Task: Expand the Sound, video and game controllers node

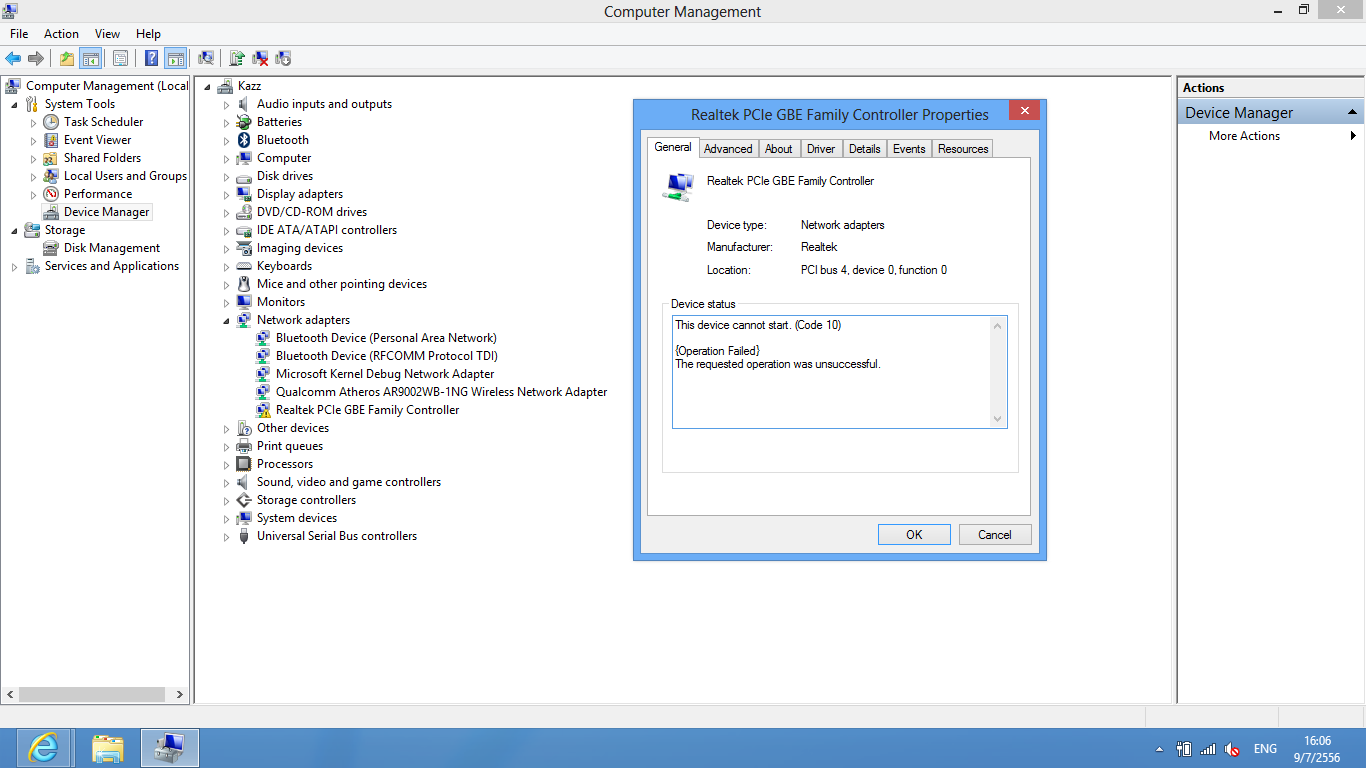Action: click(x=226, y=482)
